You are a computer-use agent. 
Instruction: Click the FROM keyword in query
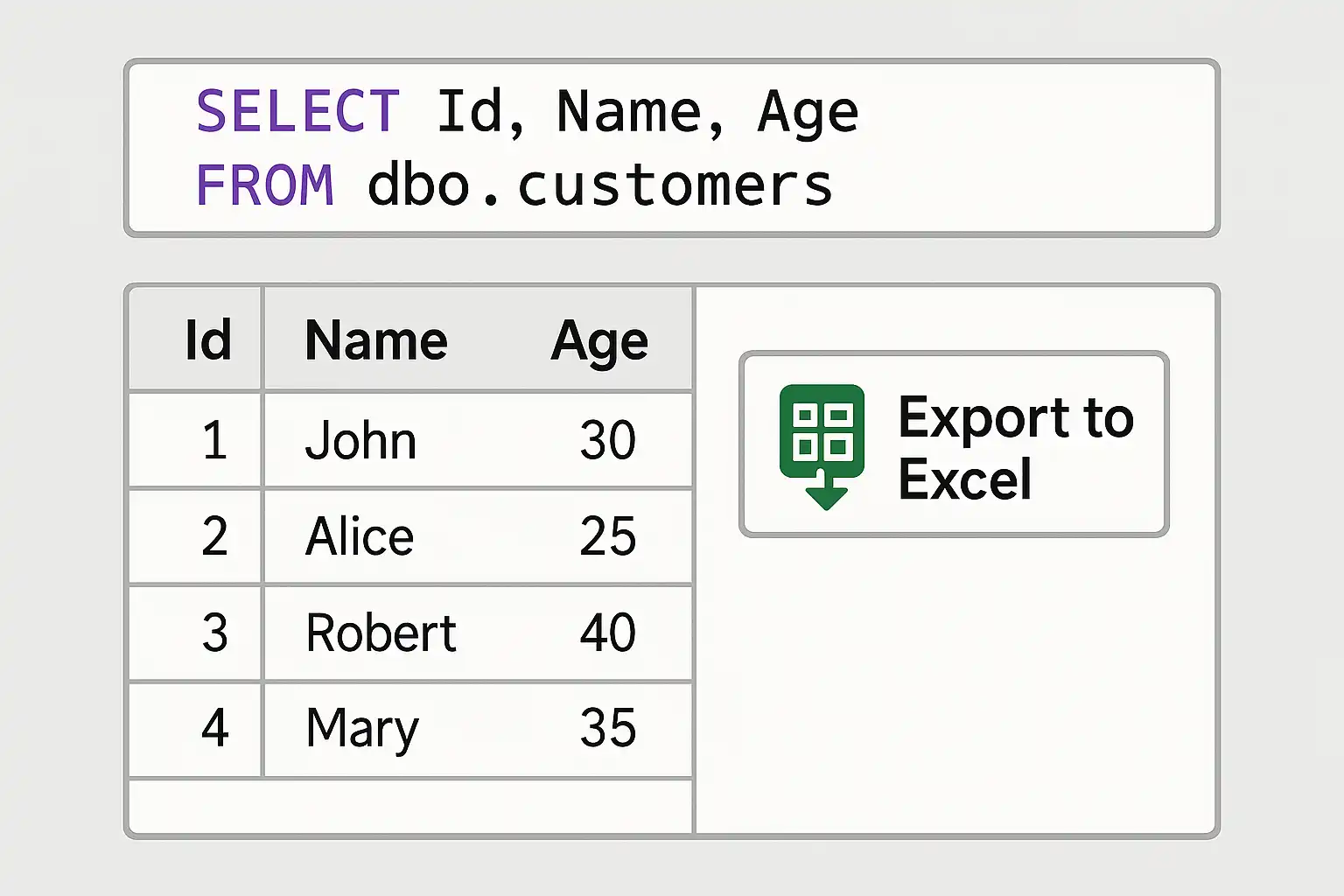[x=265, y=185]
